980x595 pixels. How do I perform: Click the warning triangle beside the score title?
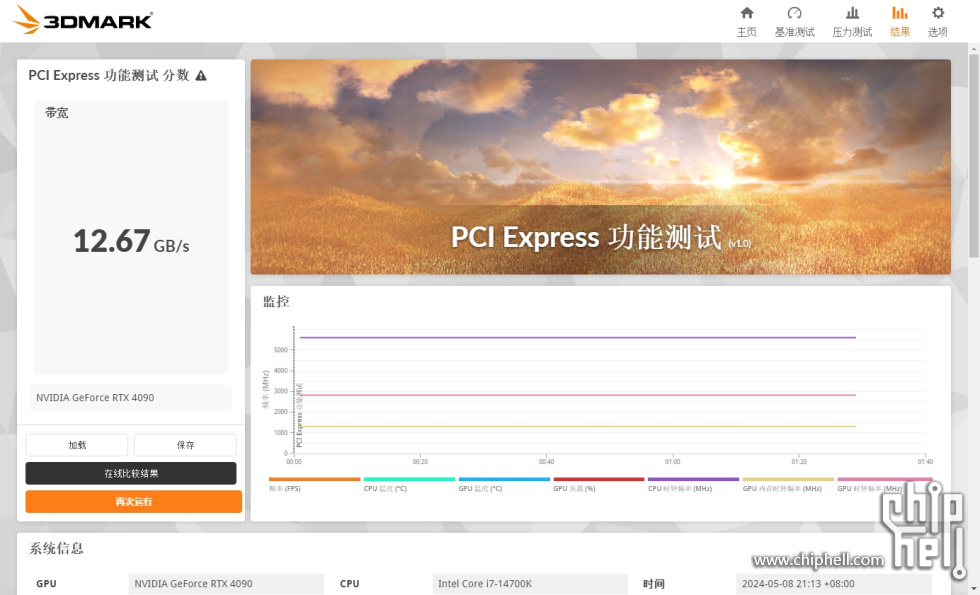201,76
